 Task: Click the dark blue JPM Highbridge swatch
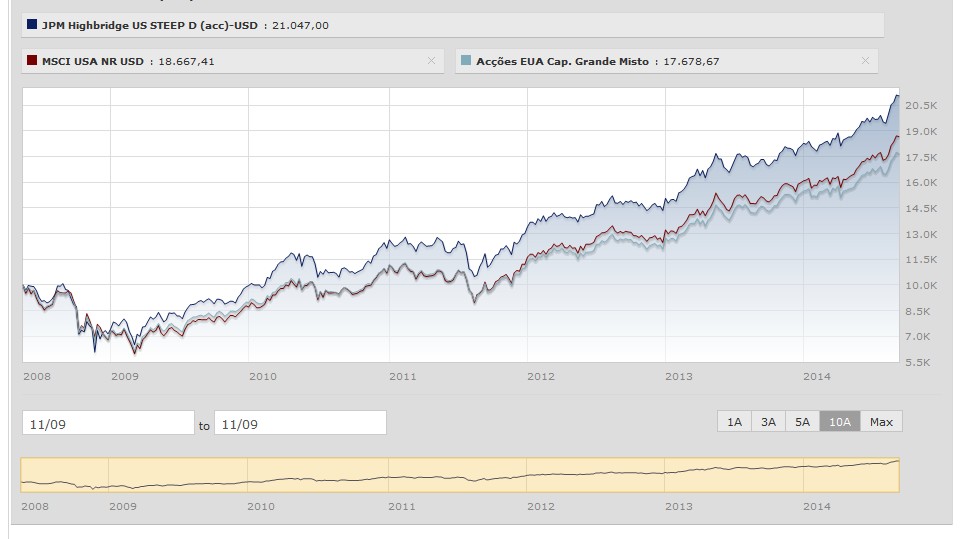click(x=33, y=25)
